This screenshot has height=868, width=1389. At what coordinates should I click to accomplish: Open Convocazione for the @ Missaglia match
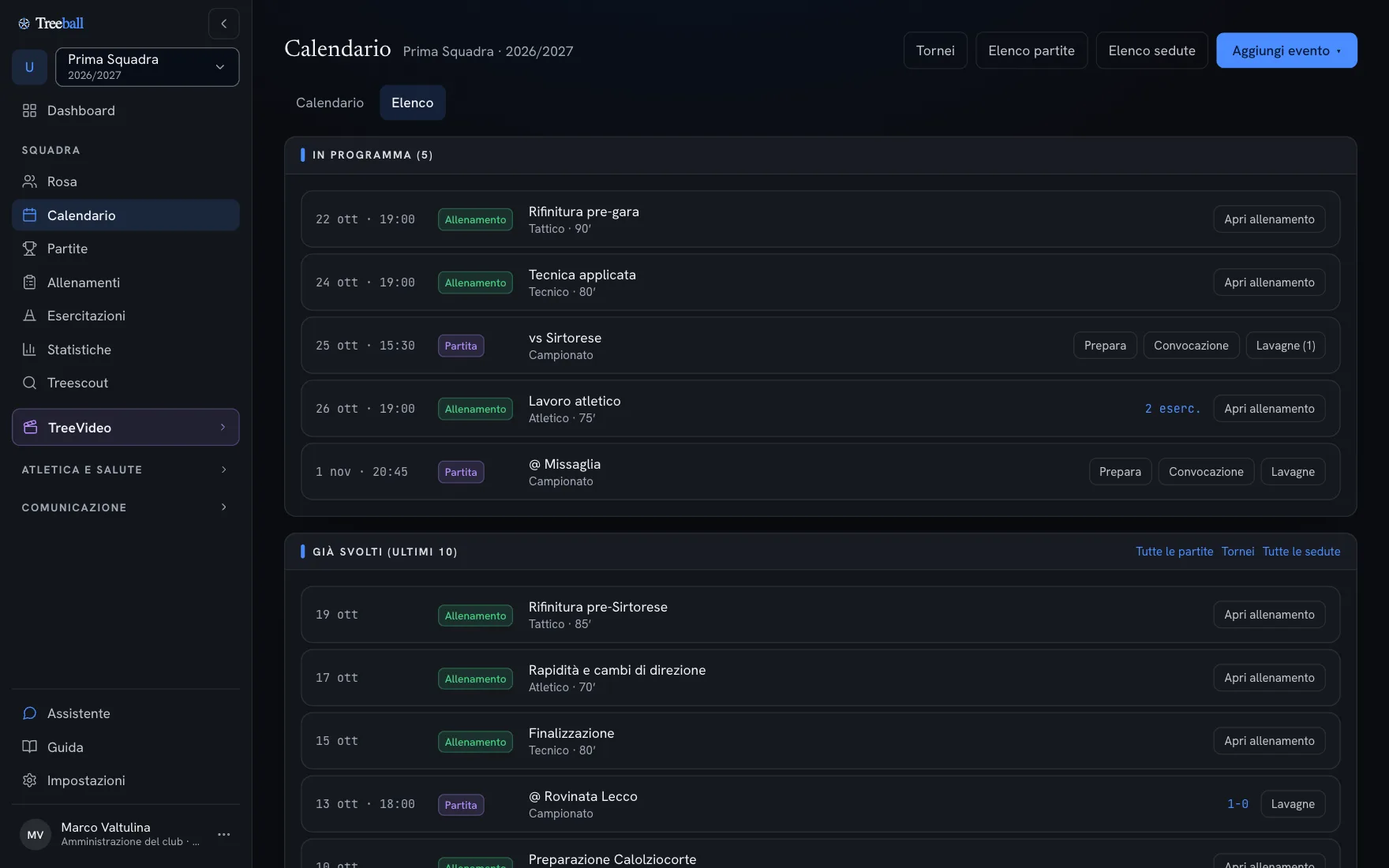click(1206, 472)
